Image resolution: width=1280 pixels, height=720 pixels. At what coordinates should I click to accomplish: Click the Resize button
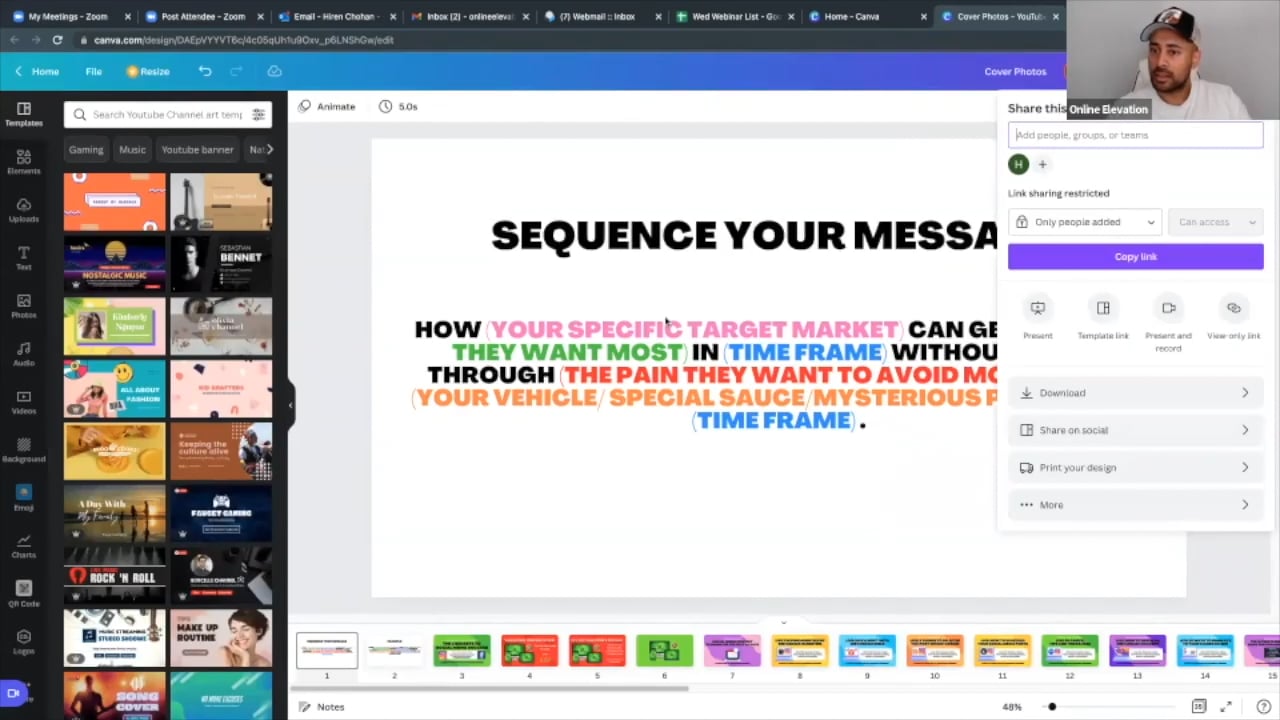[147, 71]
